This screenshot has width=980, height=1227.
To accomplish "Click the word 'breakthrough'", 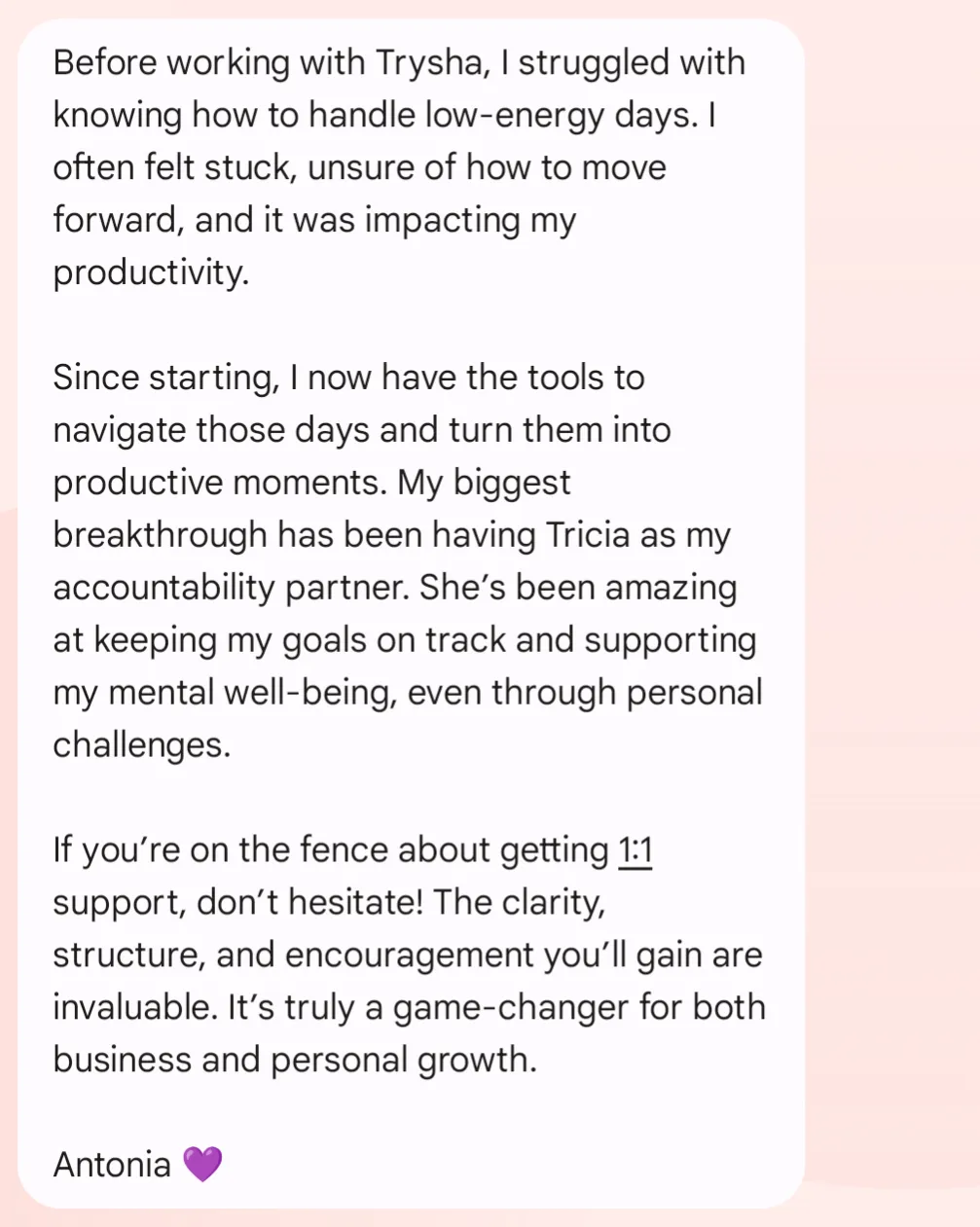I will tap(161, 535).
